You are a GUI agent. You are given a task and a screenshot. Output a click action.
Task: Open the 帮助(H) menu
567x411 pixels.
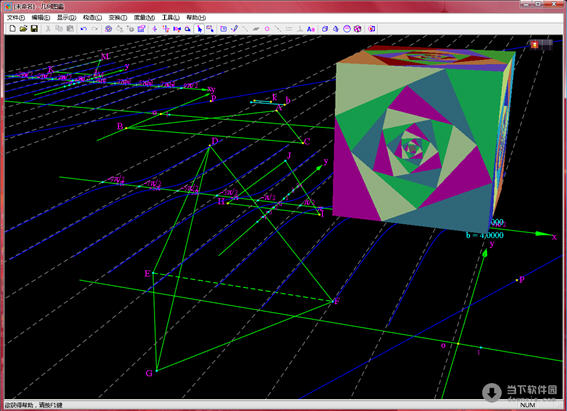pyautogui.click(x=196, y=17)
